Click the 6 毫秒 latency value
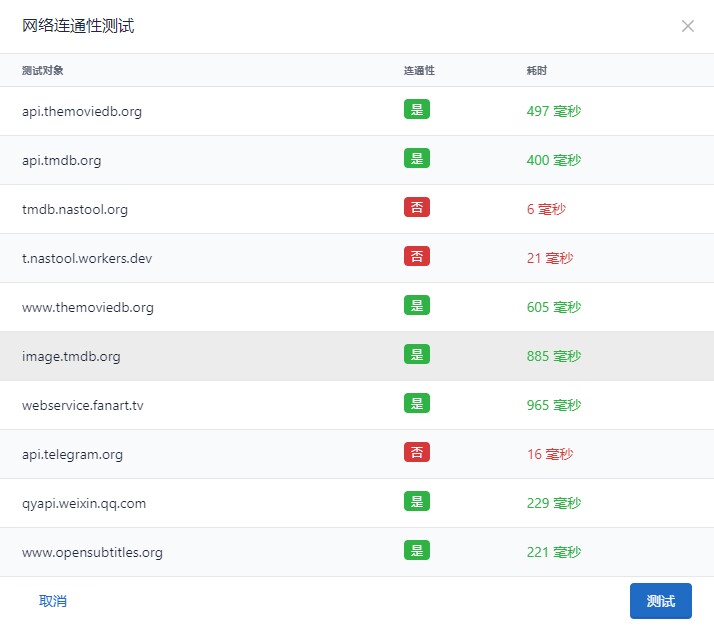 pyautogui.click(x=546, y=209)
